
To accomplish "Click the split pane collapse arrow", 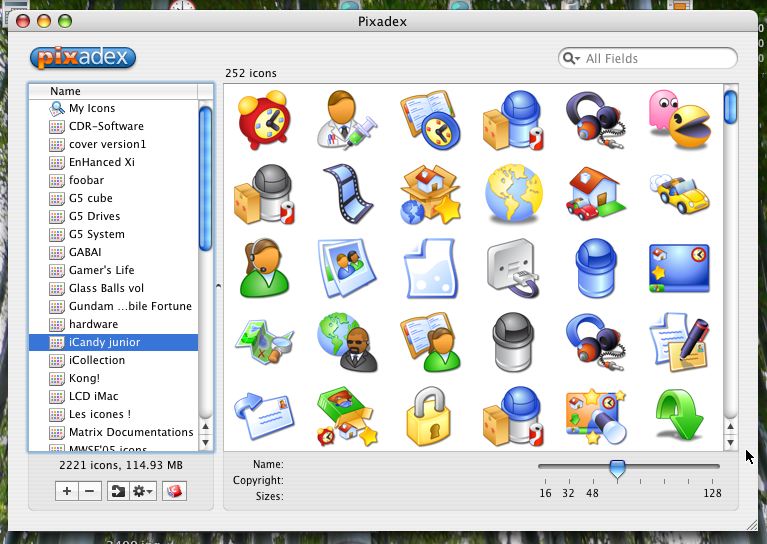I will tap(219, 268).
